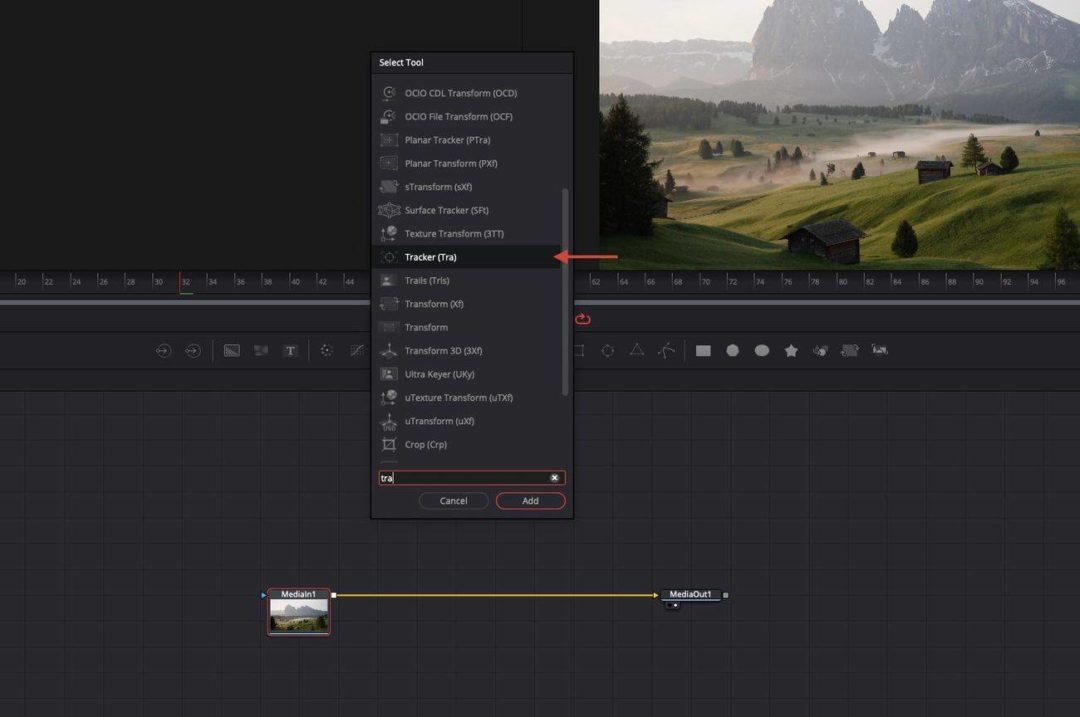Click the Add button
Screen dimensions: 1080x717
[x=530, y=500]
